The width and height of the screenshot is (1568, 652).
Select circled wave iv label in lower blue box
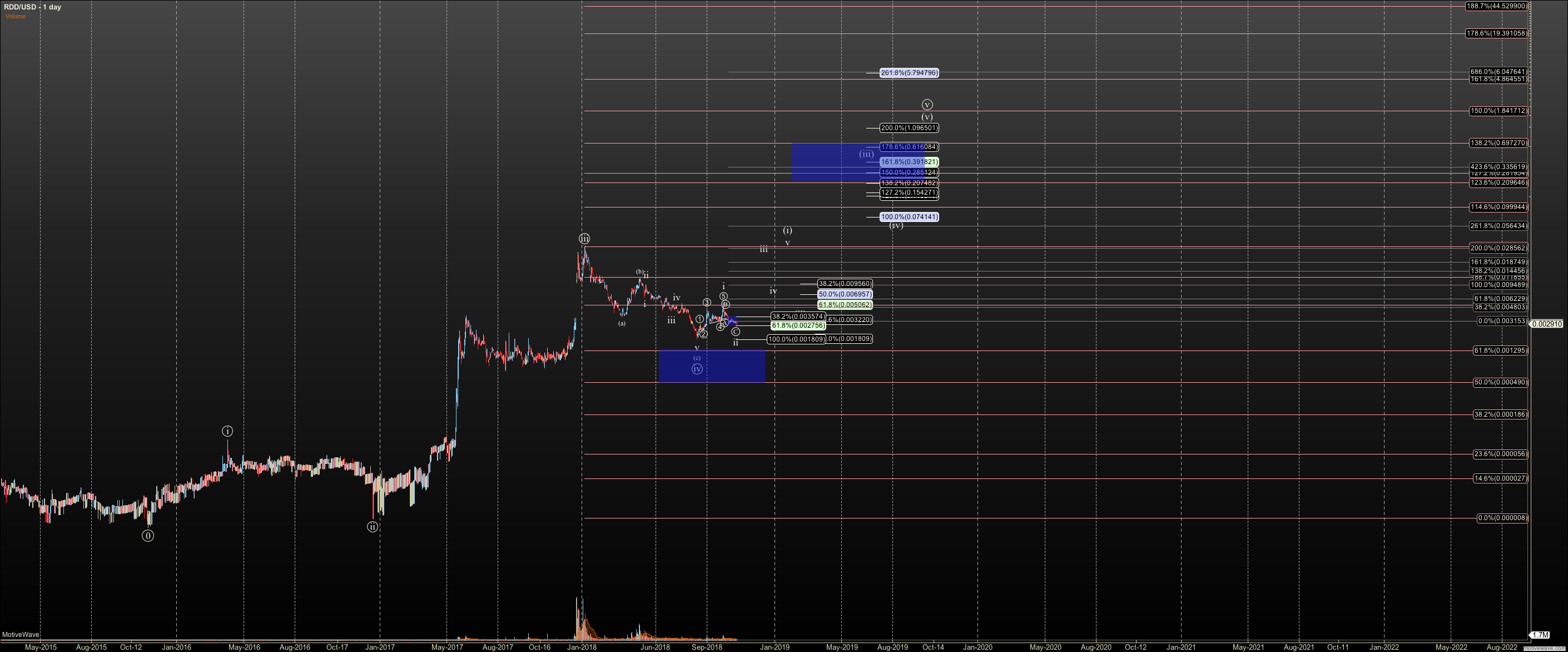click(x=697, y=369)
